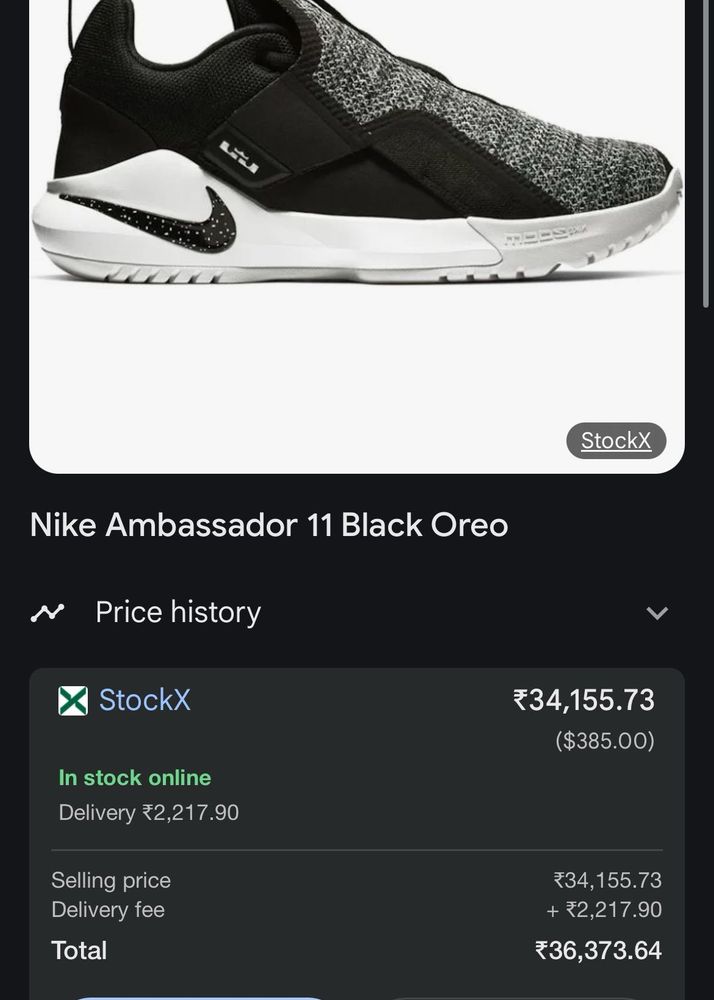Click the Nike Ambassador 11 Black Oreo title
This screenshot has width=714, height=1000.
(269, 525)
